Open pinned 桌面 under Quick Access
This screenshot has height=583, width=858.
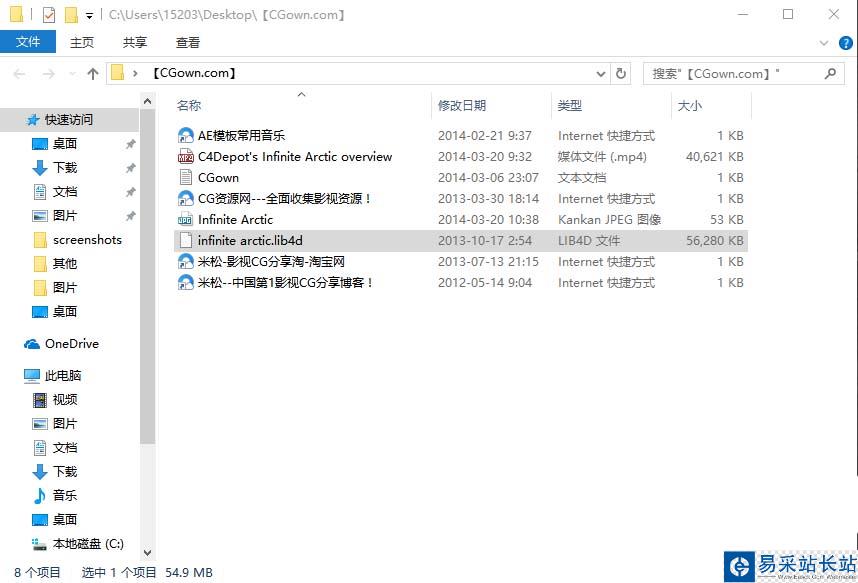pyautogui.click(x=65, y=143)
